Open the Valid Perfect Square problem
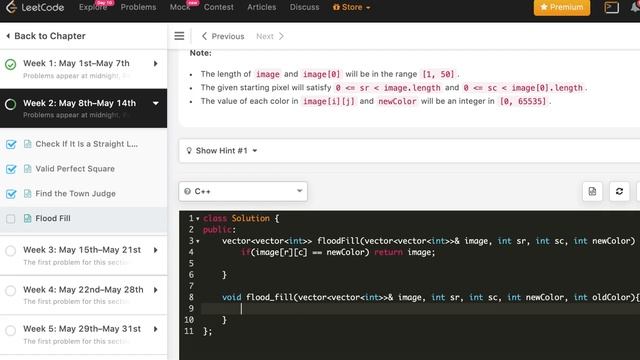Viewport: 640px width, 360px height. click(75, 169)
